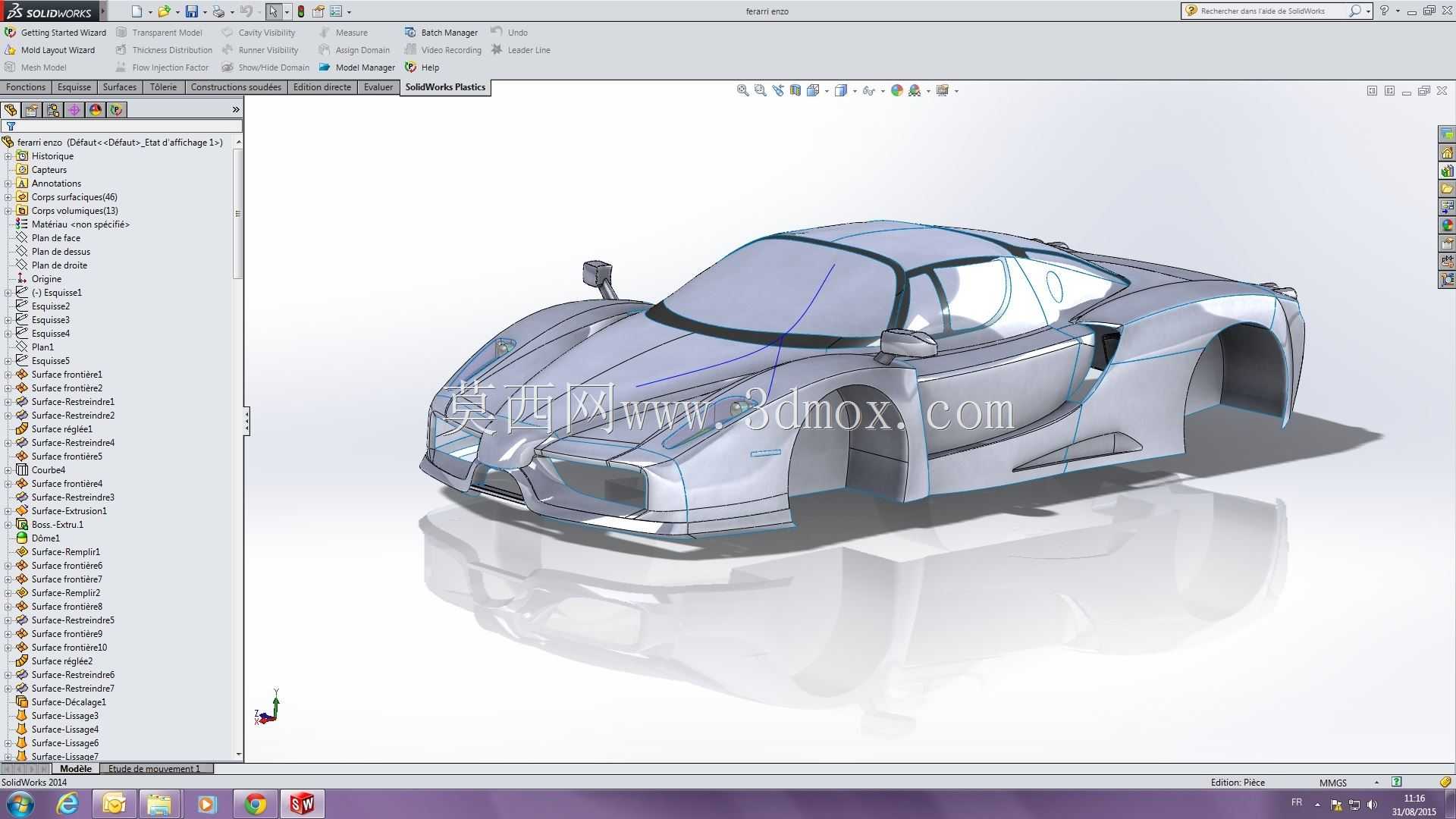Open File Explorer folder in the task pane
The image size is (1456, 819).
click(x=1447, y=189)
